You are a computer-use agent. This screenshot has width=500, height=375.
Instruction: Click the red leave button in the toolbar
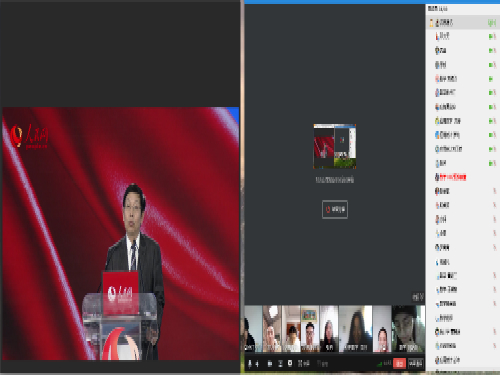399,363
